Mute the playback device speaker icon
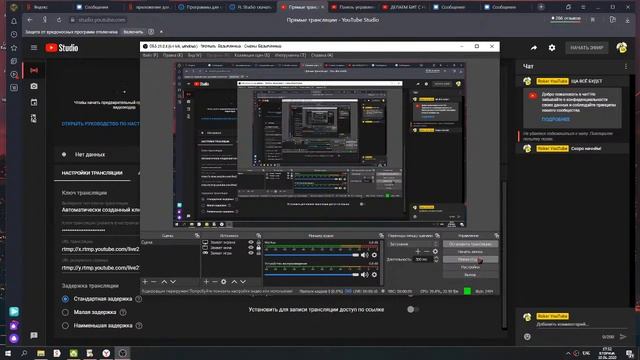The width and height of the screenshot is (640, 360). coord(364,275)
